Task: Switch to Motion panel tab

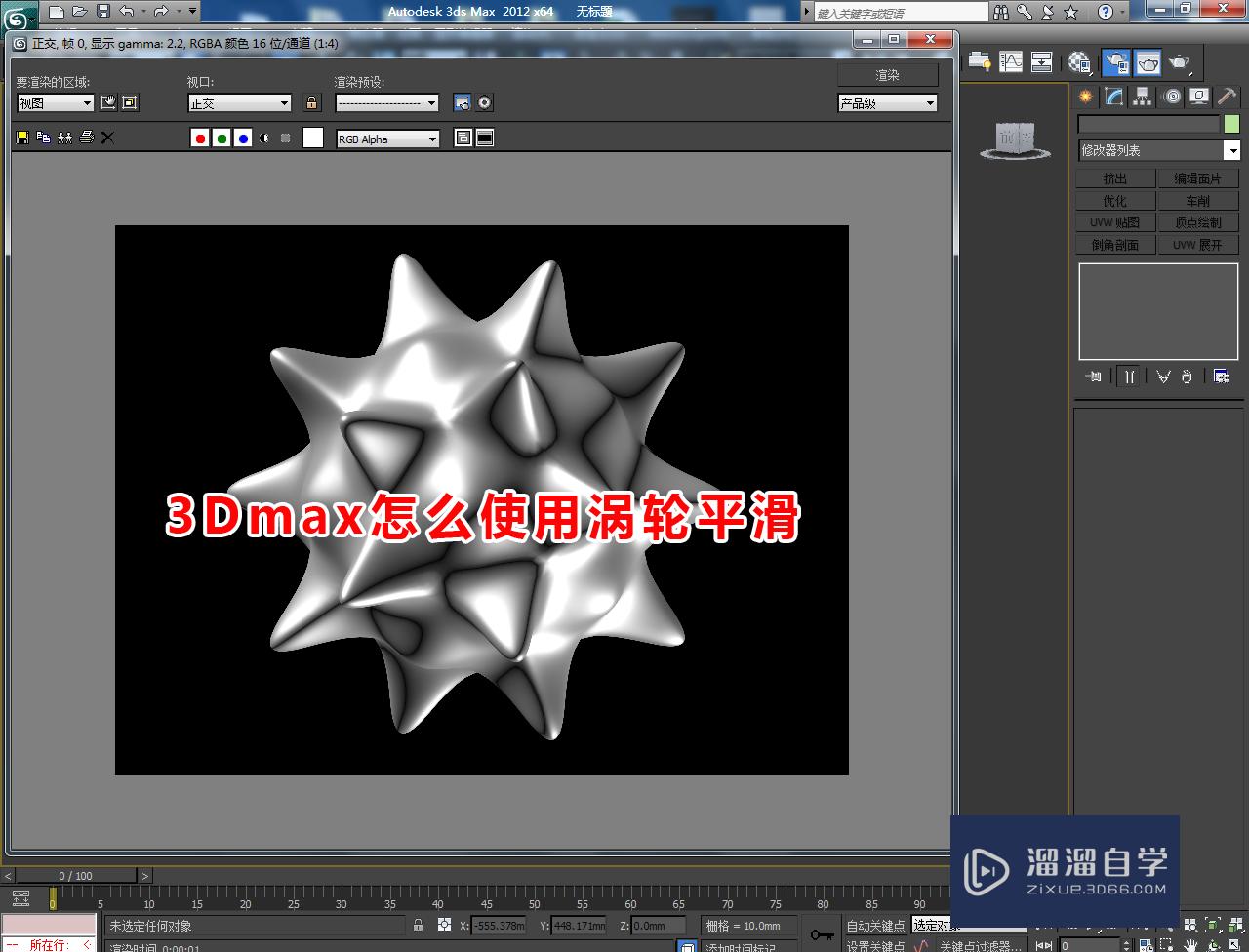Action: (1172, 96)
